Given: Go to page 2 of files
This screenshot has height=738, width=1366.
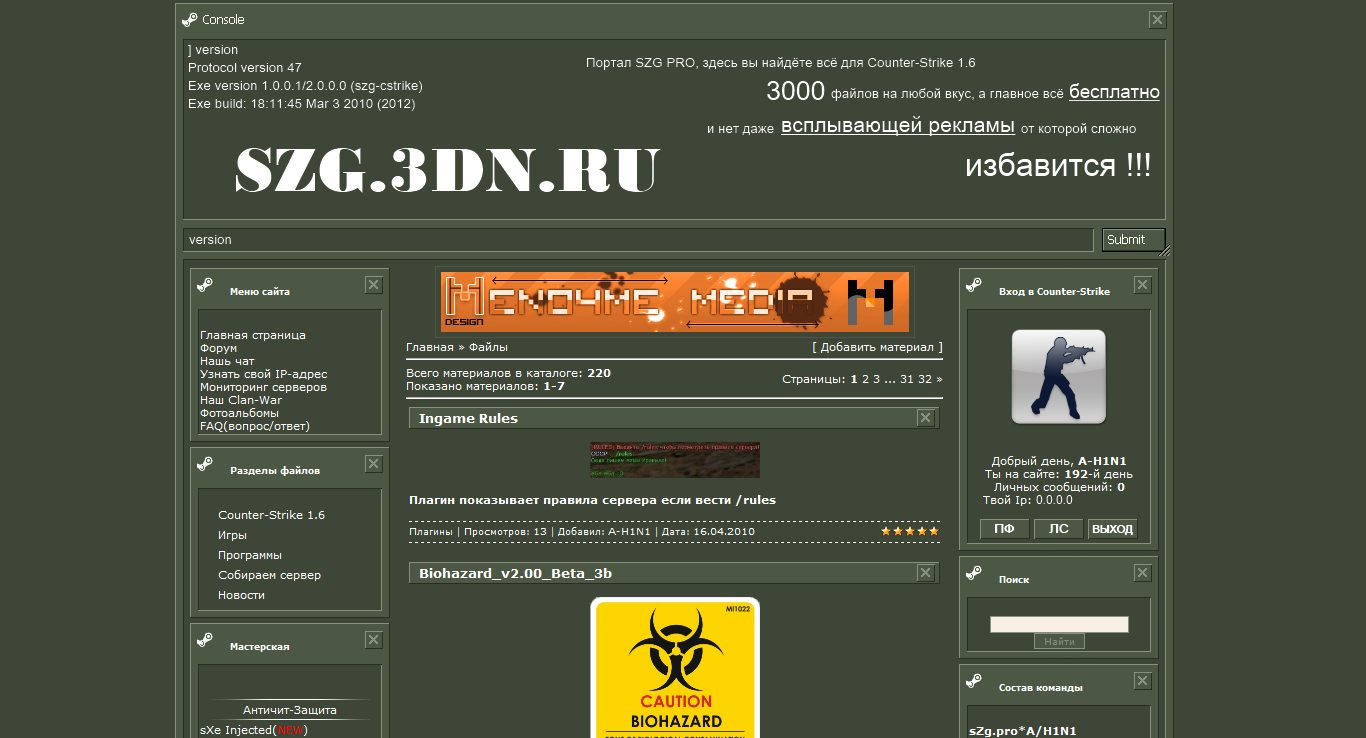Looking at the screenshot, I should (x=866, y=379).
